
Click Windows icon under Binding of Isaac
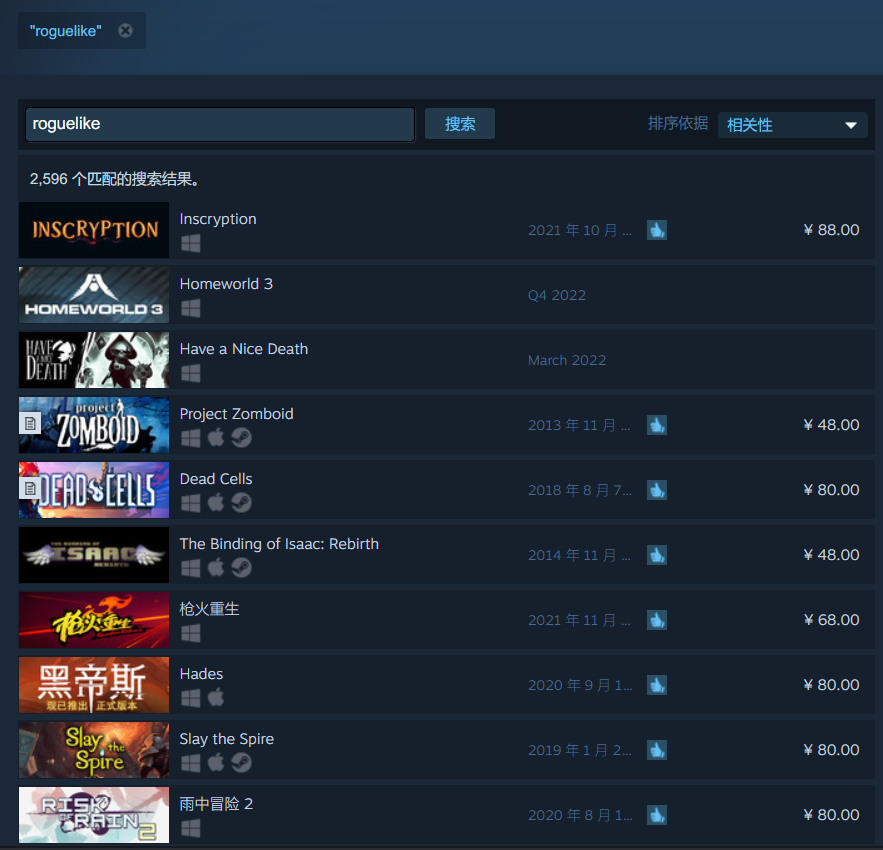[x=191, y=568]
